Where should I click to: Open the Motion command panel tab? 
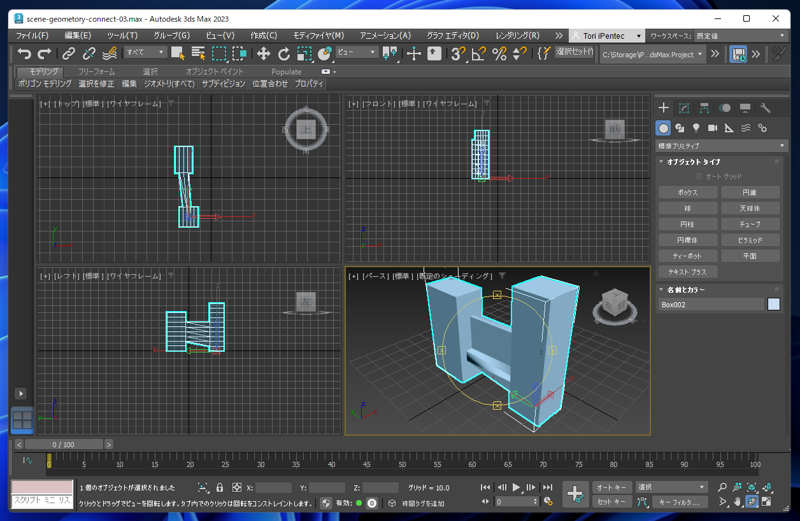(724, 108)
